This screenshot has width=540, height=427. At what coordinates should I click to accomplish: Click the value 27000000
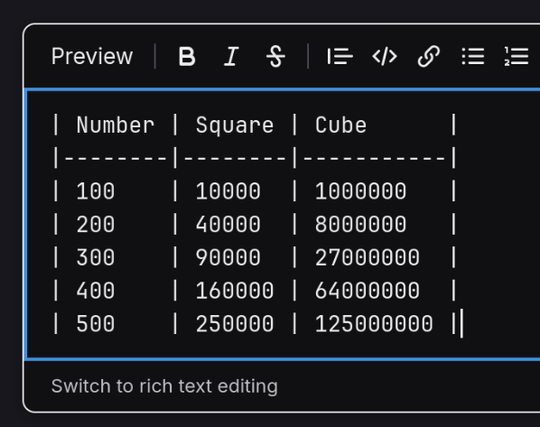(367, 257)
